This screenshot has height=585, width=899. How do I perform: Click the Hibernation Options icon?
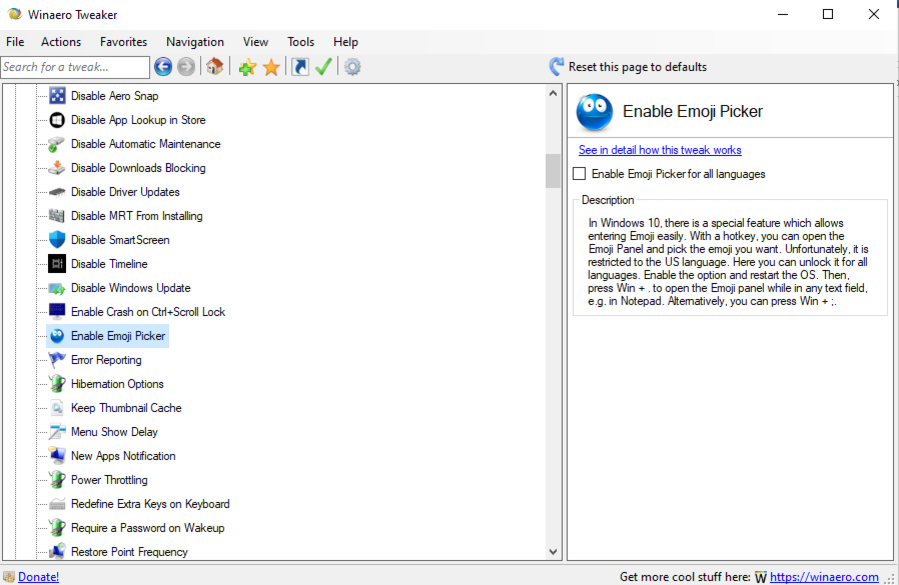57,384
